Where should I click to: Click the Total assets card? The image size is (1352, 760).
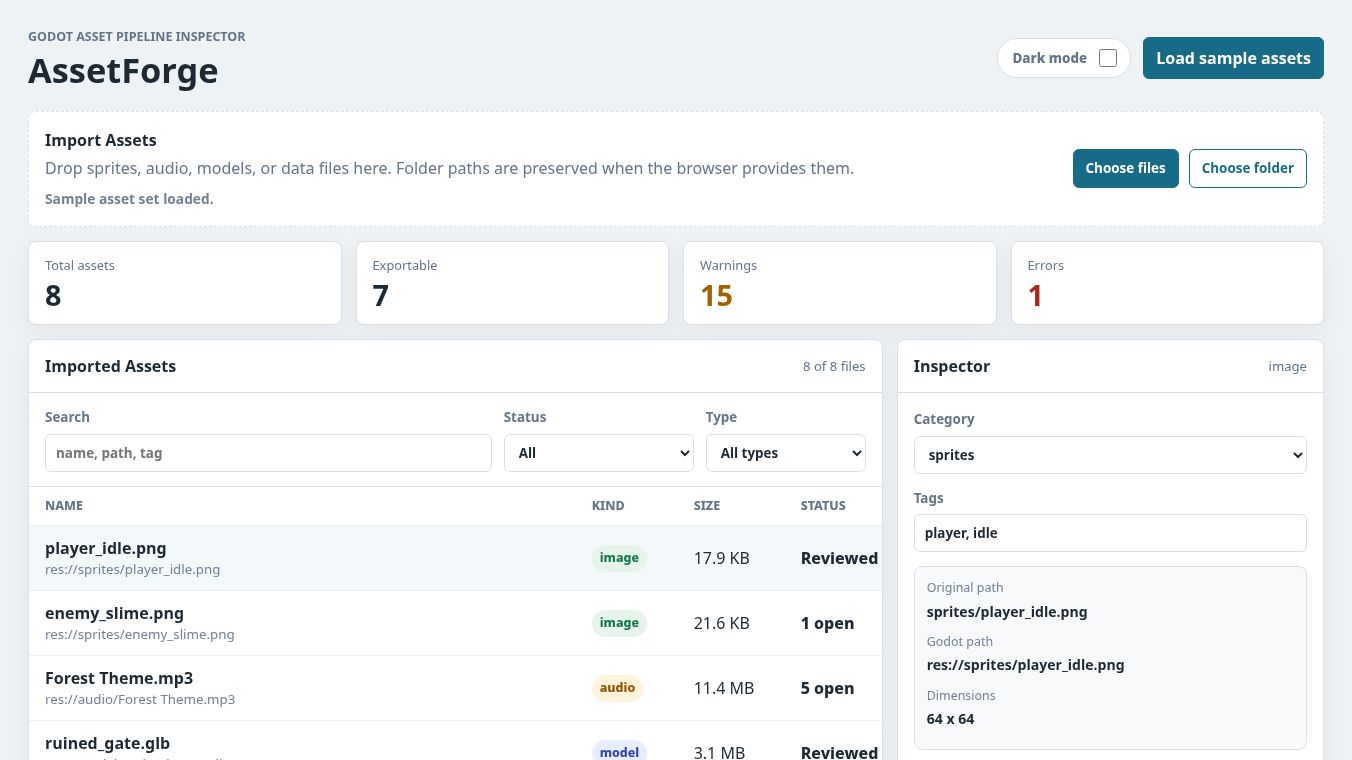click(x=185, y=283)
